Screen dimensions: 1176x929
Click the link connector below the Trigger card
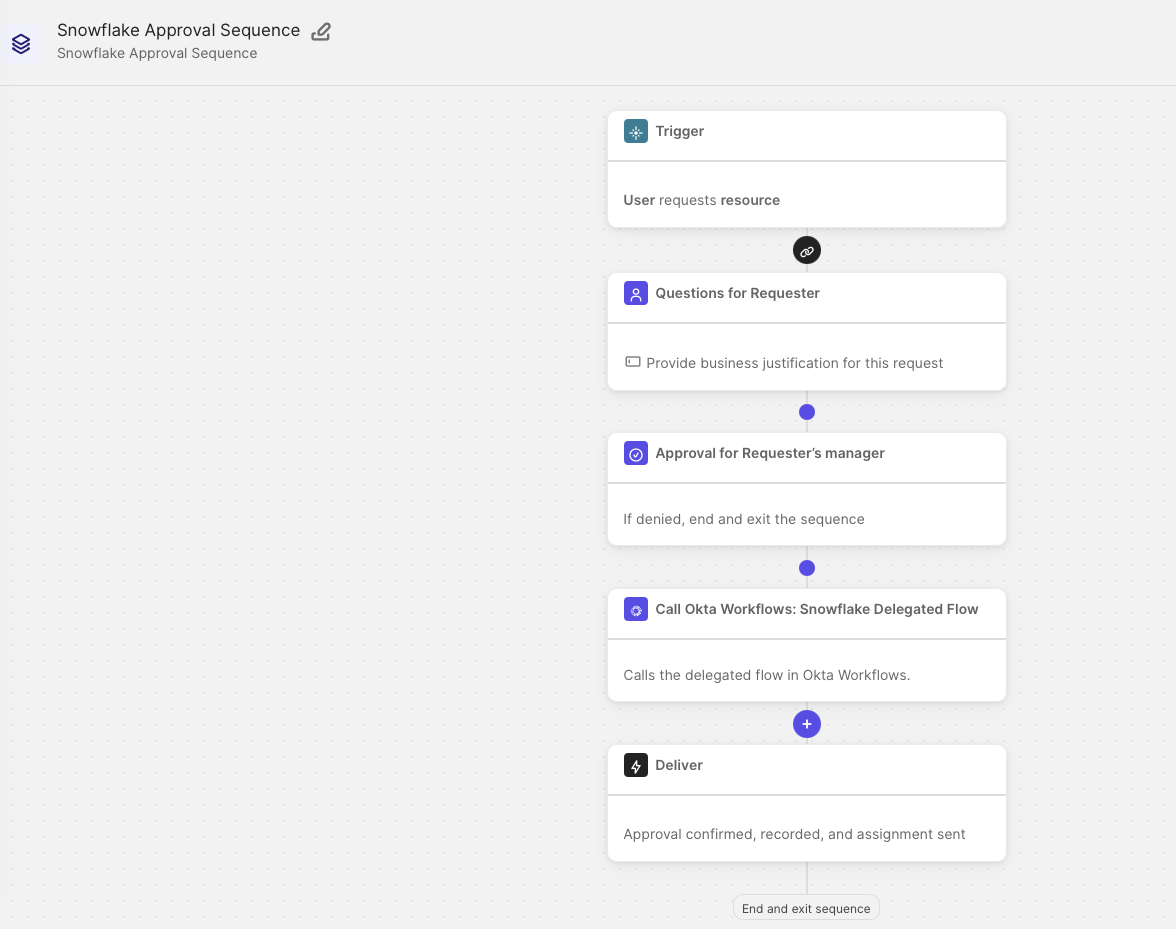click(806, 250)
